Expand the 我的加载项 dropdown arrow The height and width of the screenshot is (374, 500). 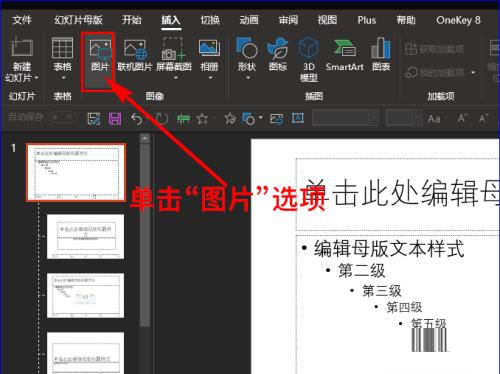pos(473,72)
